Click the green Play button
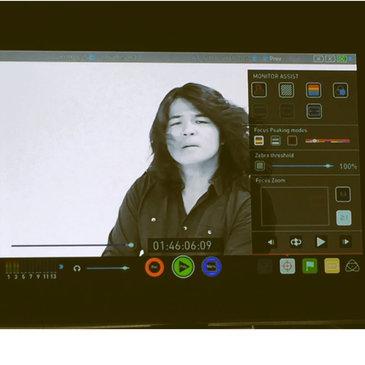This screenshot has width=365, height=365. point(183,267)
